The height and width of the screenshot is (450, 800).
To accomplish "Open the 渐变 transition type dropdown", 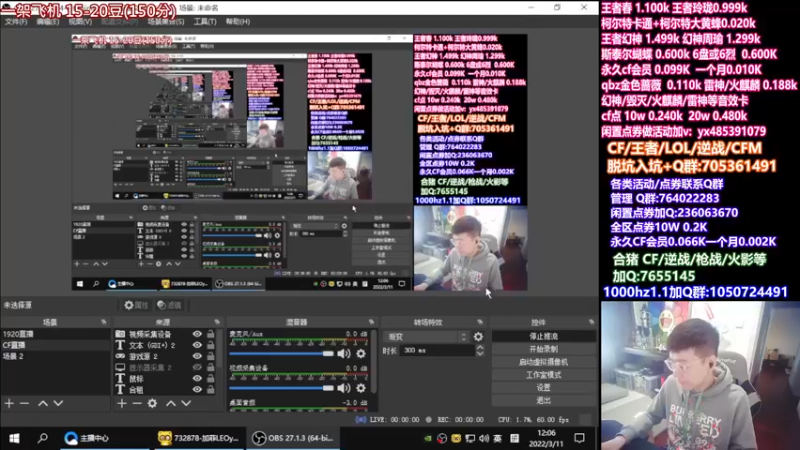I will coord(426,337).
